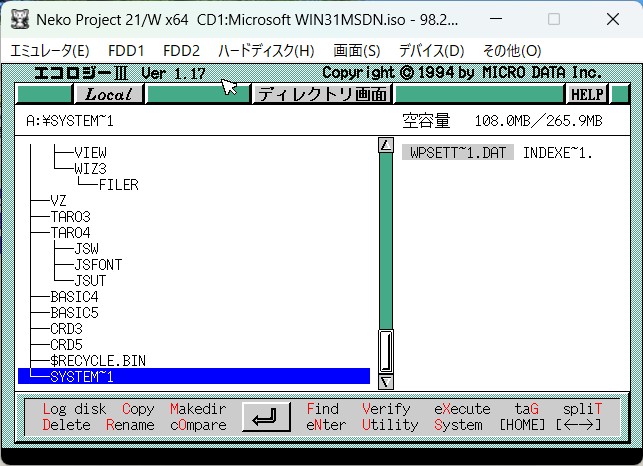643x466 pixels.
Task: Click the Utility command in the bottom bar
Action: click(390, 425)
